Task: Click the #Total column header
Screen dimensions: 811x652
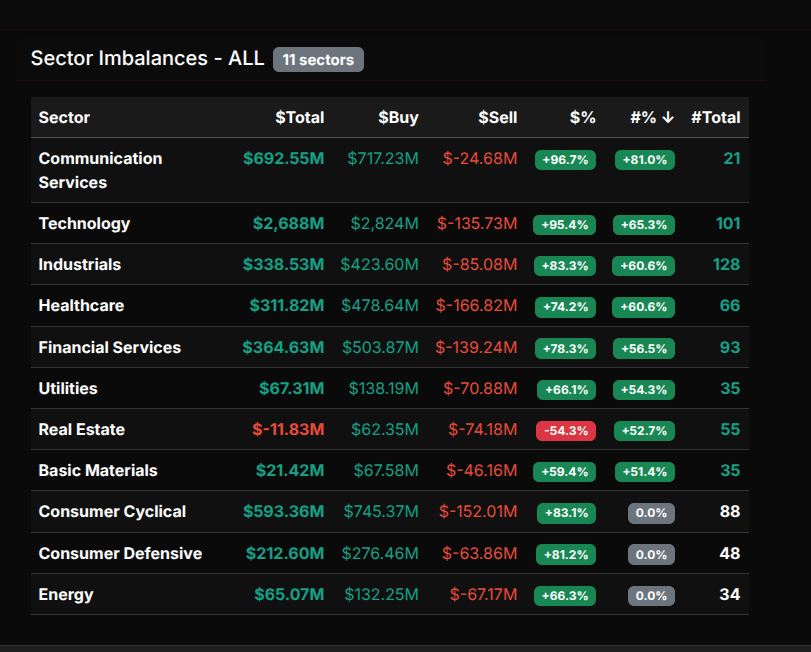Action: coord(715,117)
